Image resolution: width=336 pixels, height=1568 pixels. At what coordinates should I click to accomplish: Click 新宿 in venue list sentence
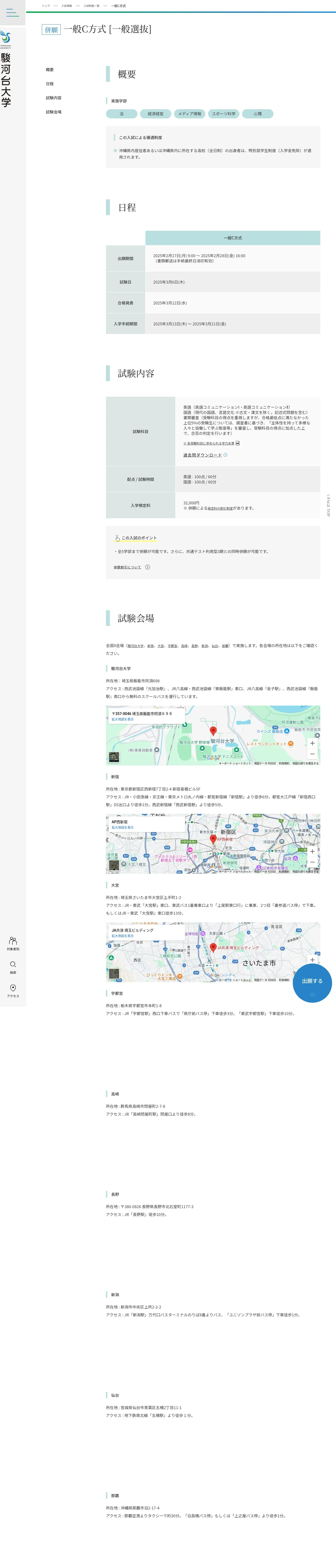[151, 646]
